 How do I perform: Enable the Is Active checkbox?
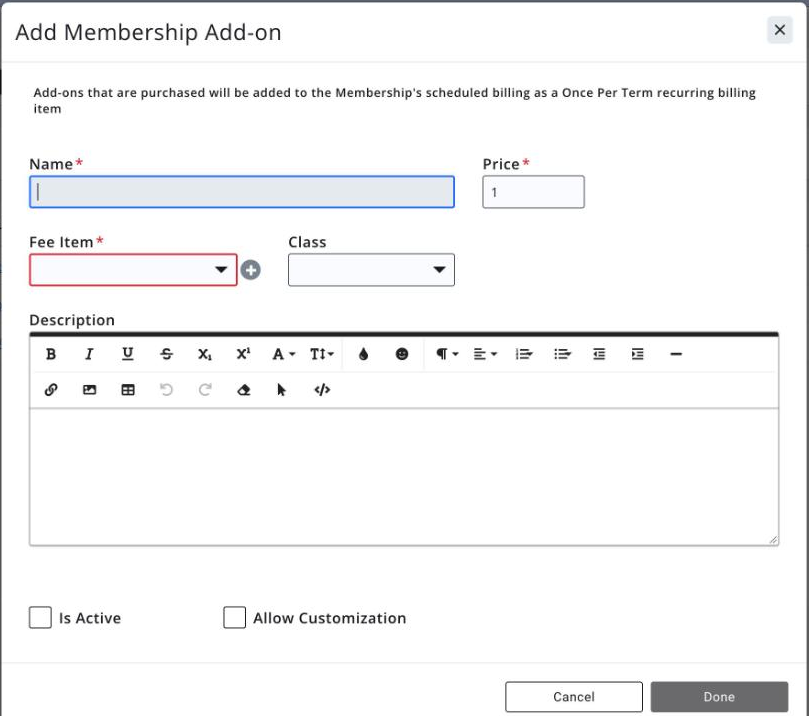(x=40, y=617)
